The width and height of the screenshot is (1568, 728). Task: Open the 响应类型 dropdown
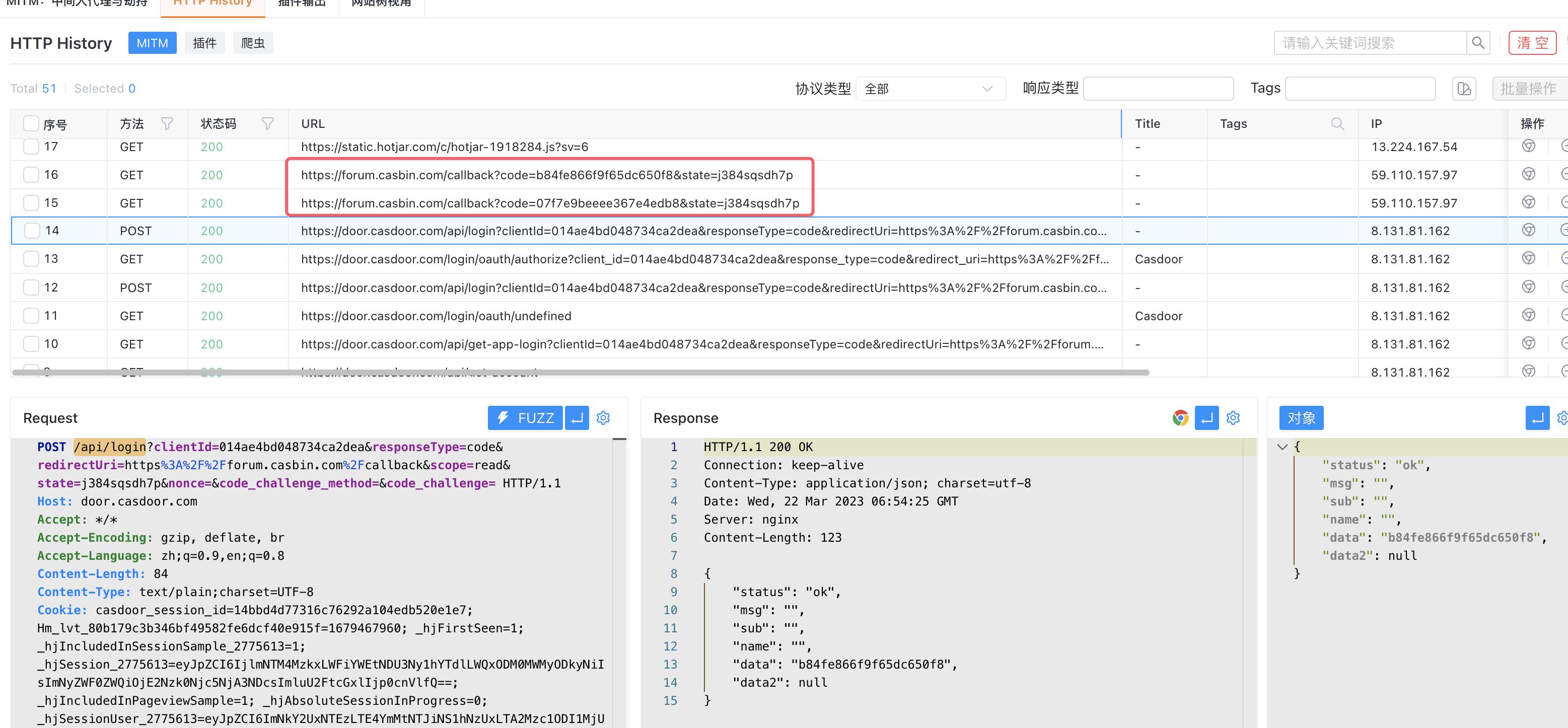pos(1158,88)
